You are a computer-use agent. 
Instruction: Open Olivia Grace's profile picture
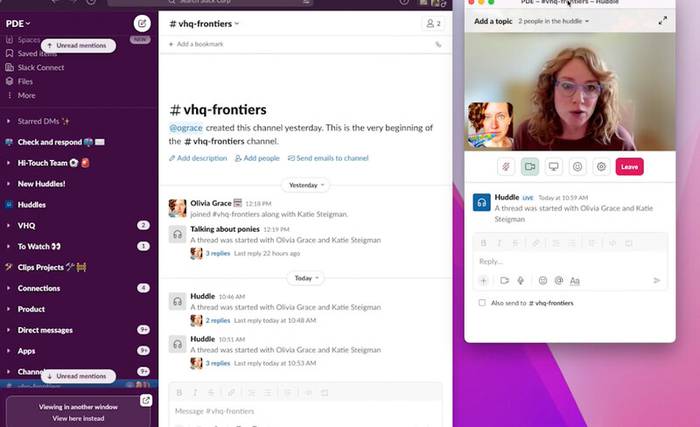pyautogui.click(x=177, y=208)
